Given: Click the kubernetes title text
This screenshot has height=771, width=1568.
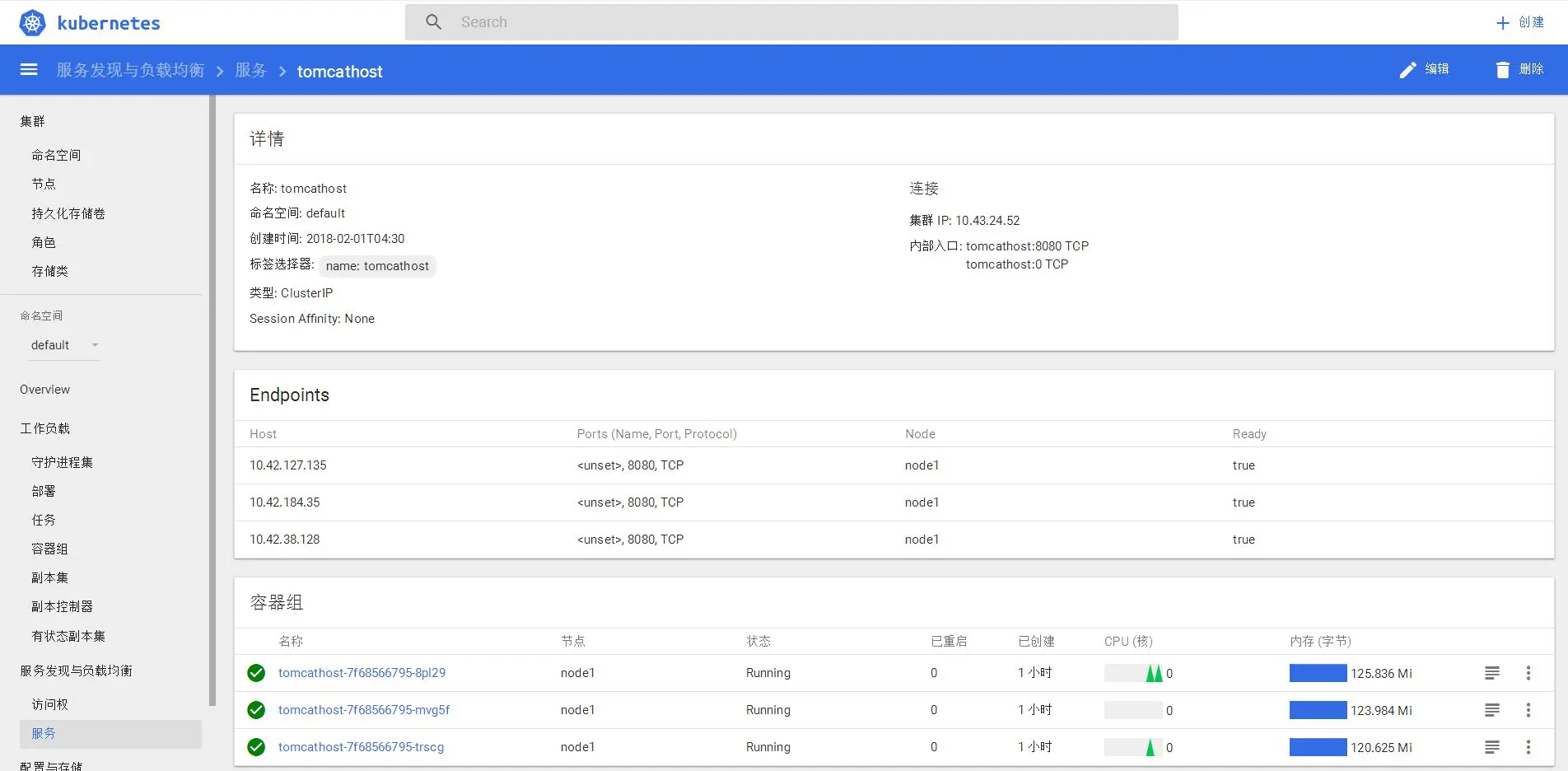Looking at the screenshot, I should (109, 23).
